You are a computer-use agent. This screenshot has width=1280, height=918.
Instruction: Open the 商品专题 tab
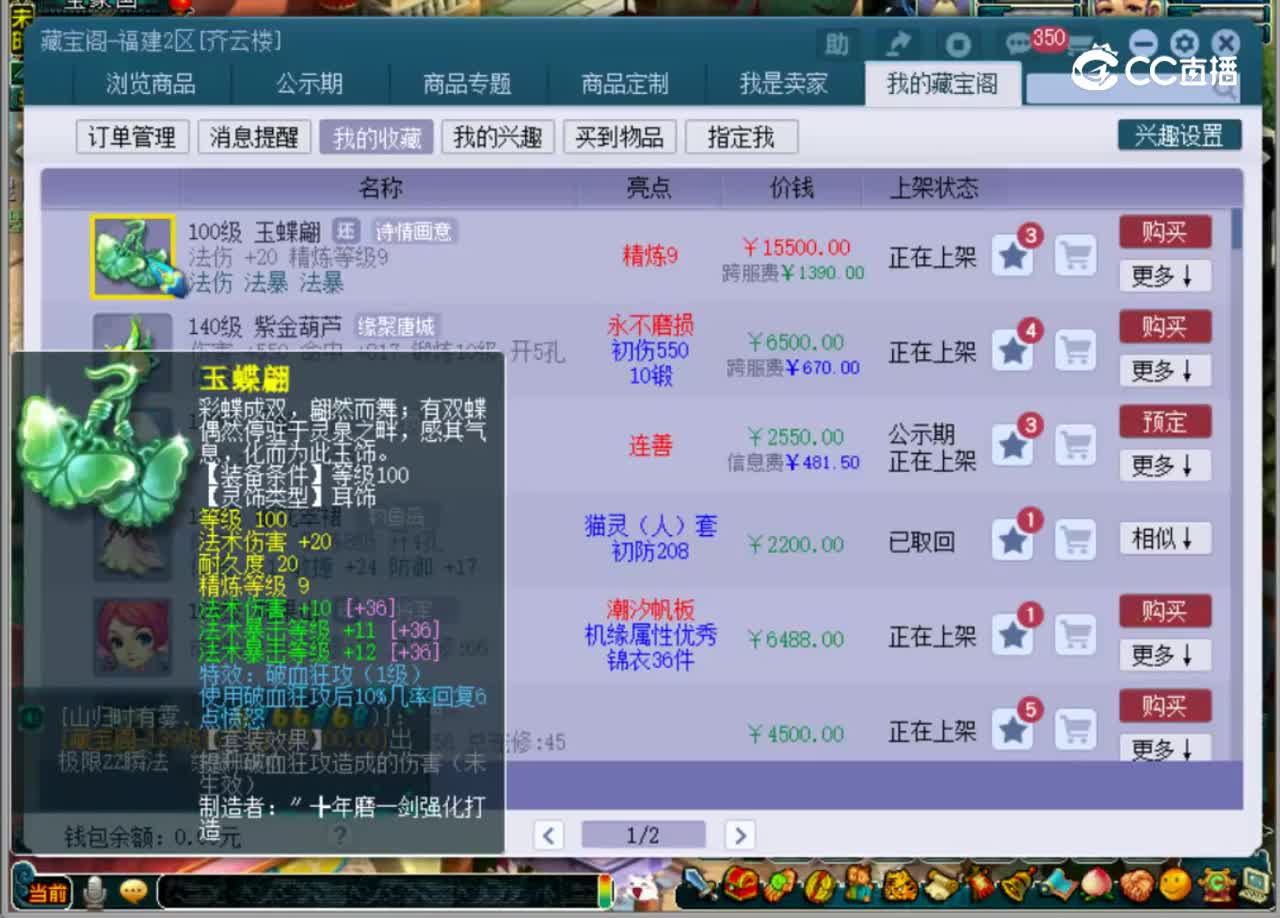(x=467, y=84)
